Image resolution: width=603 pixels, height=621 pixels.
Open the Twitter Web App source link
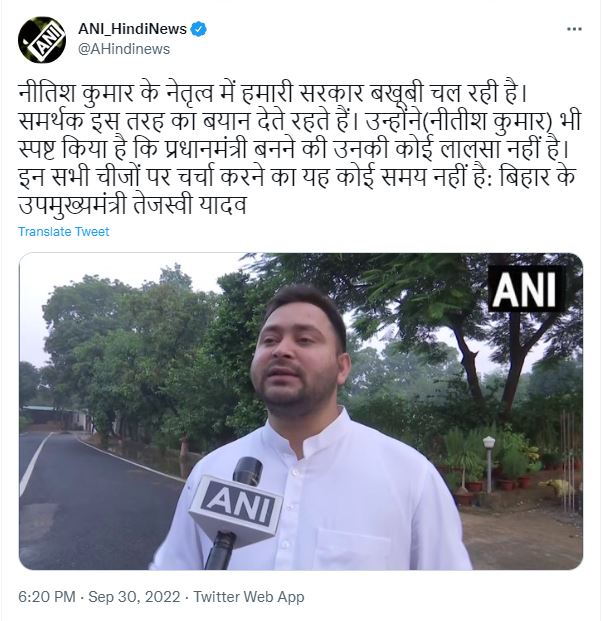[x=249, y=596]
